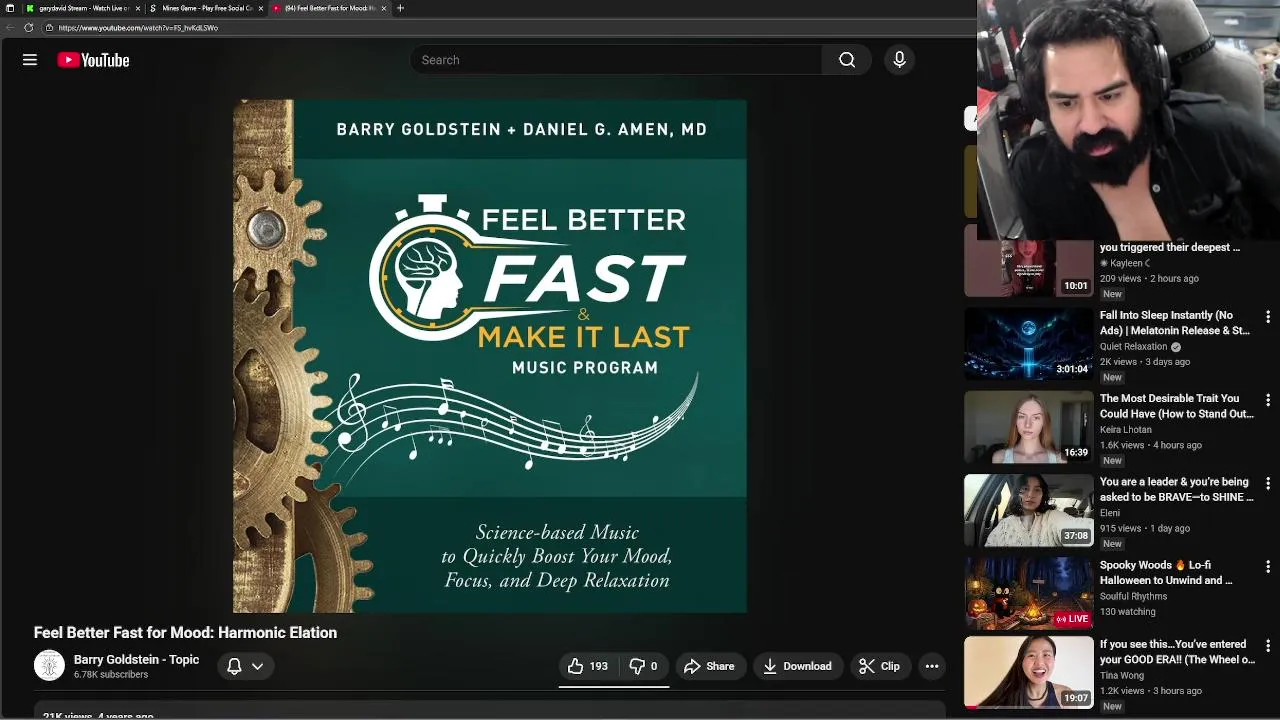Viewport: 1280px width, 720px height.
Task: Toggle notification bell for Barry Goldstein
Action: tap(234, 666)
